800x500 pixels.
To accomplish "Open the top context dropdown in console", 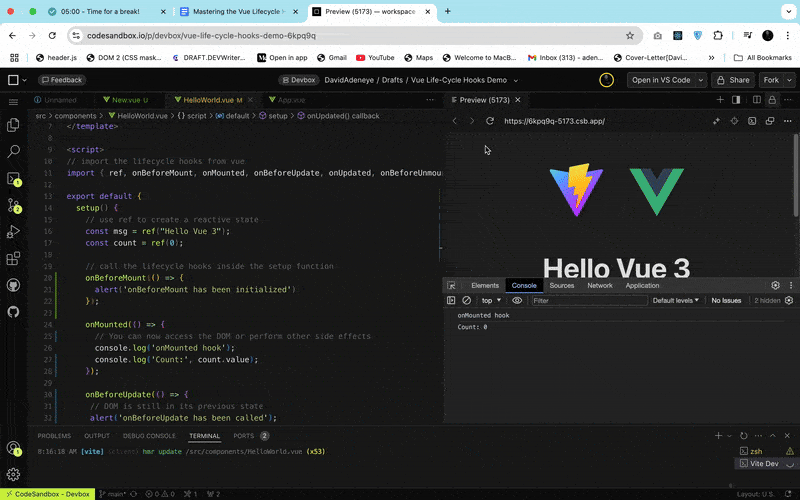I will 491,301.
